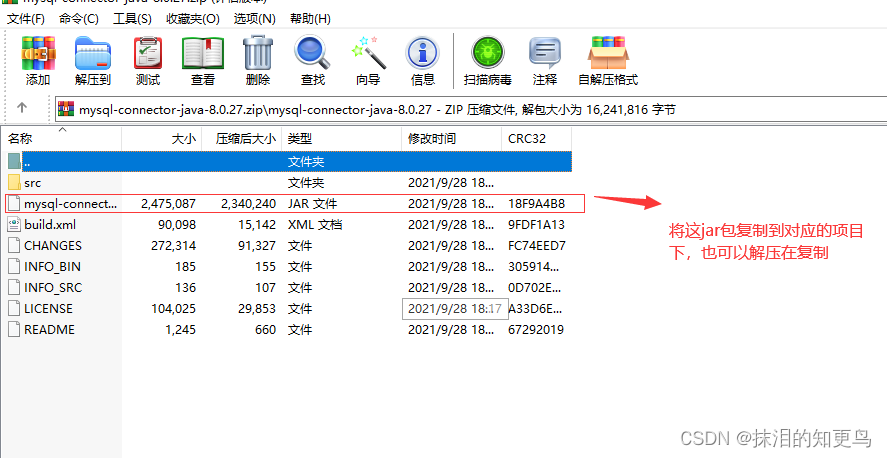The image size is (887, 458).
Task: Sort by Packed Size (压缩后大小) header
Action: 242,139
